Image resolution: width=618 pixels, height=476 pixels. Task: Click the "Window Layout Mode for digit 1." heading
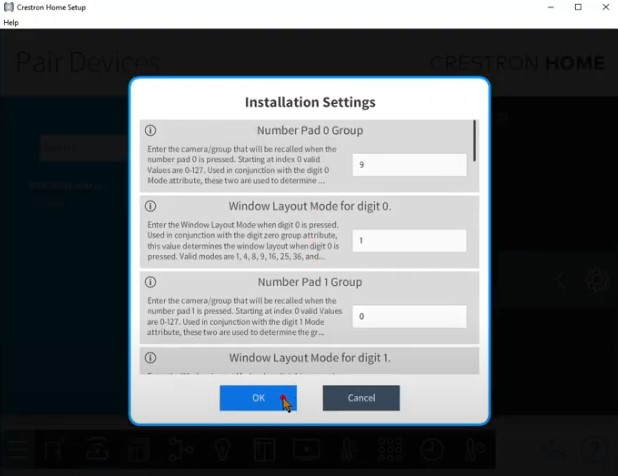point(310,357)
